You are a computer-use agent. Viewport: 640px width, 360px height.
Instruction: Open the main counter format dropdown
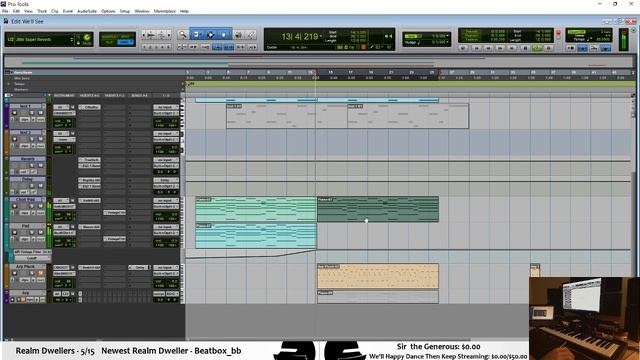321,36
